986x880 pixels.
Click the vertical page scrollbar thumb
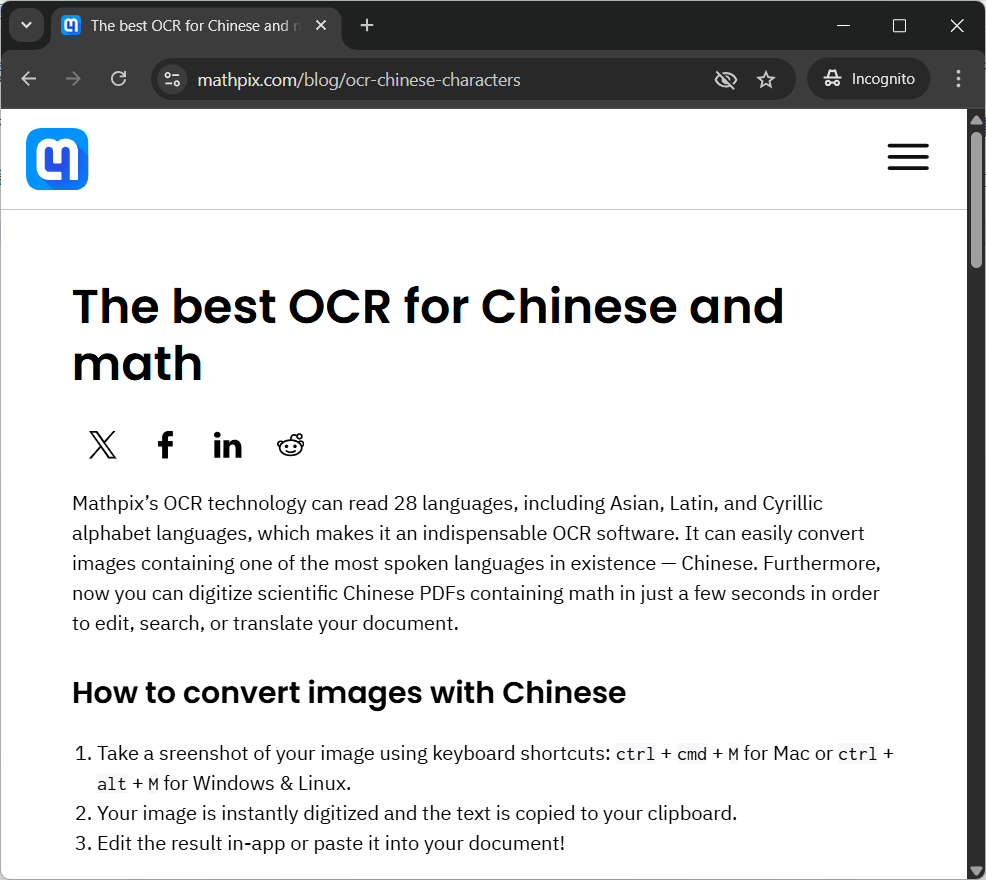[976, 200]
